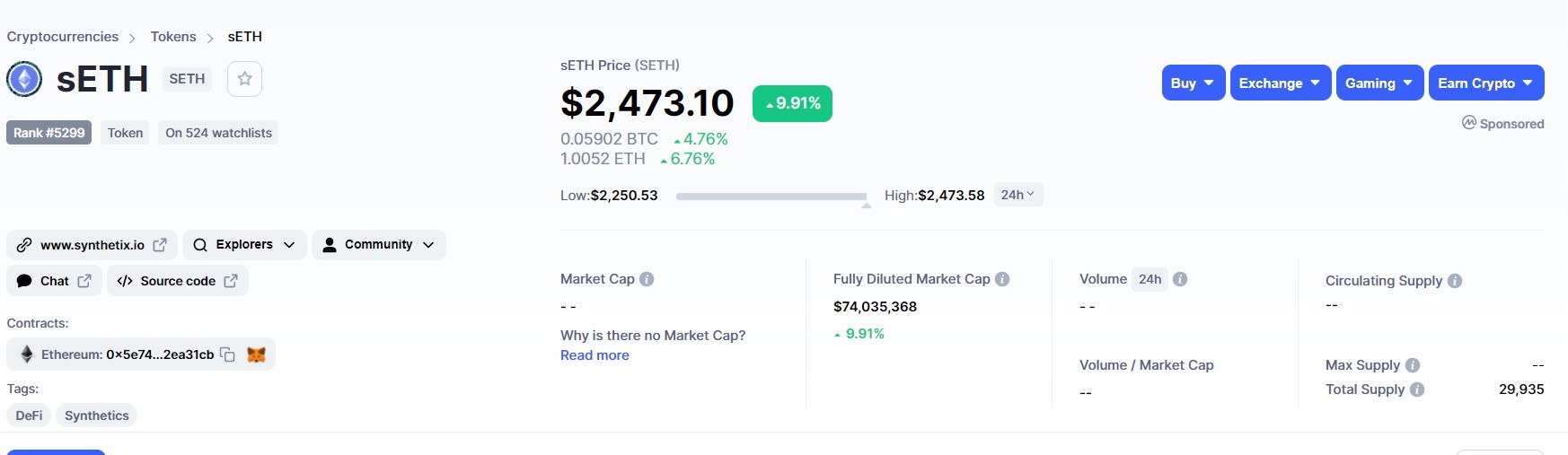The width and height of the screenshot is (1568, 455).
Task: Click the Low $2,250.53 value
Action: click(x=624, y=196)
